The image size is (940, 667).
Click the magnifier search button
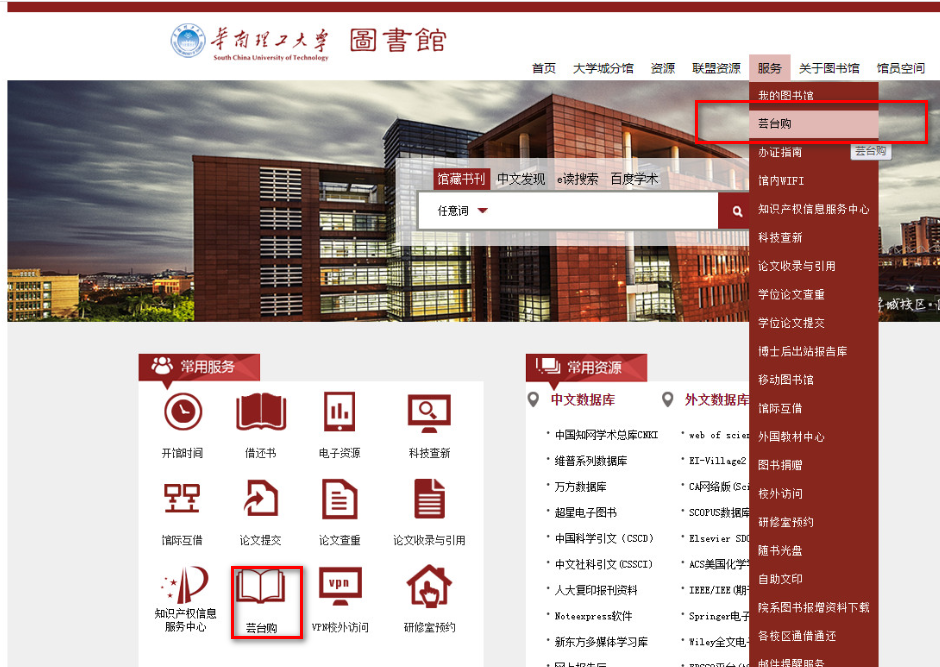coord(737,211)
